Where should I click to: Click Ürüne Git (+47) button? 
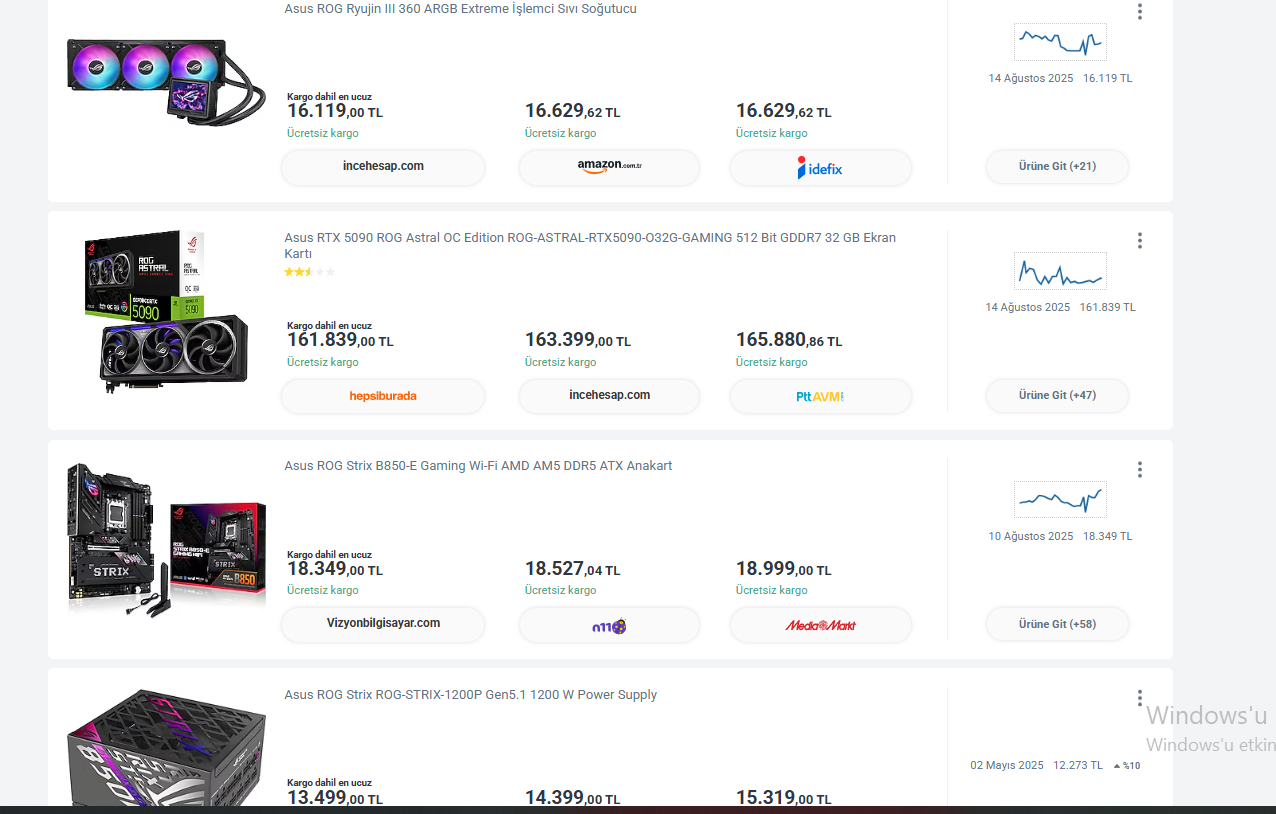coord(1057,396)
